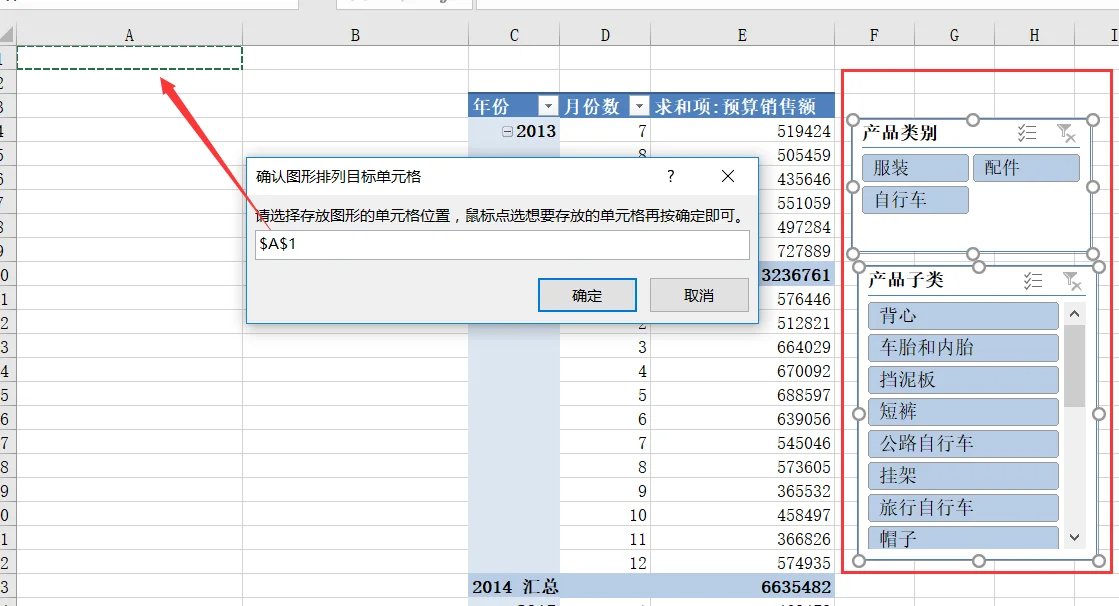
Task: Open the 月份数 filter dropdown
Action: pyautogui.click(x=639, y=106)
